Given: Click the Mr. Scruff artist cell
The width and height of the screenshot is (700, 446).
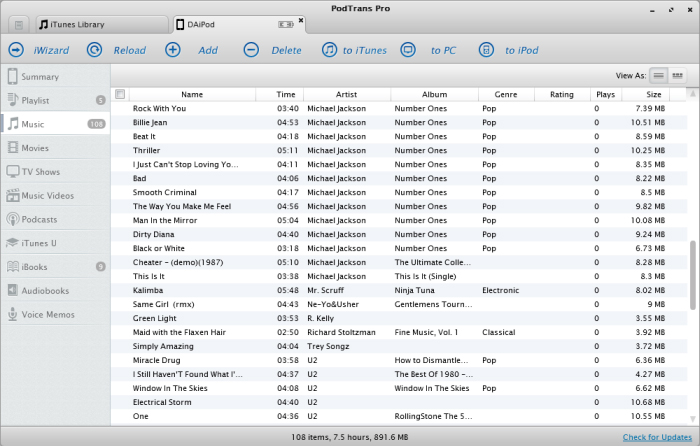Looking at the screenshot, I should [325, 290].
